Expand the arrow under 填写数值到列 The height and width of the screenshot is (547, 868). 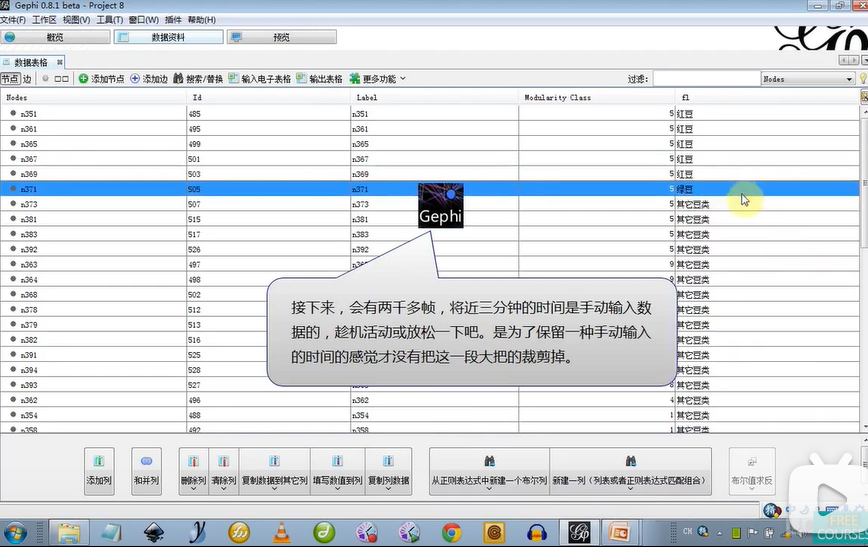point(338,489)
